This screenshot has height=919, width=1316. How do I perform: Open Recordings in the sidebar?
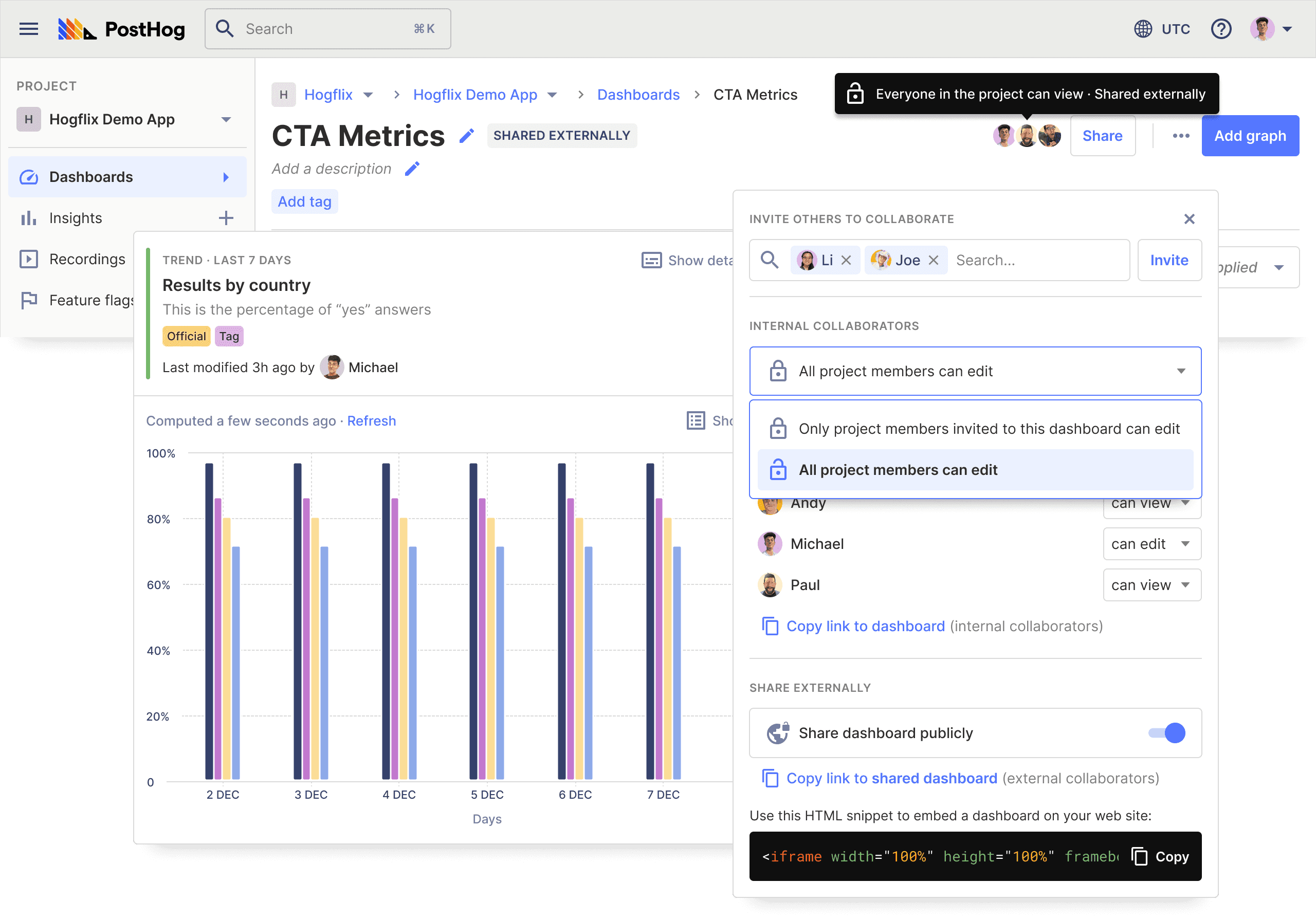[x=87, y=259]
